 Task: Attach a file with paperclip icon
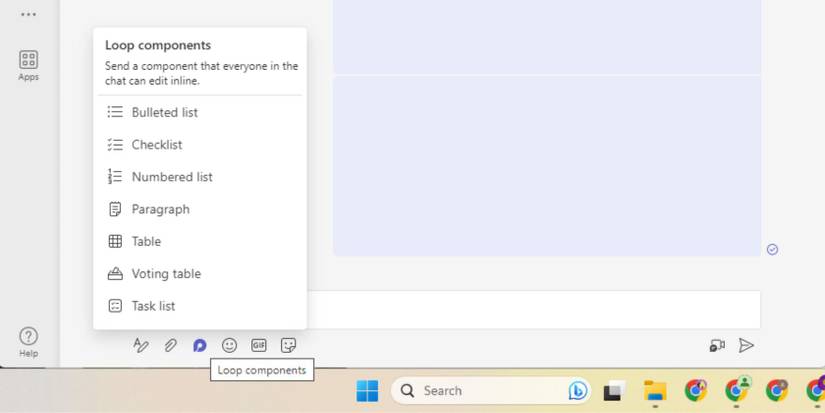coord(170,345)
